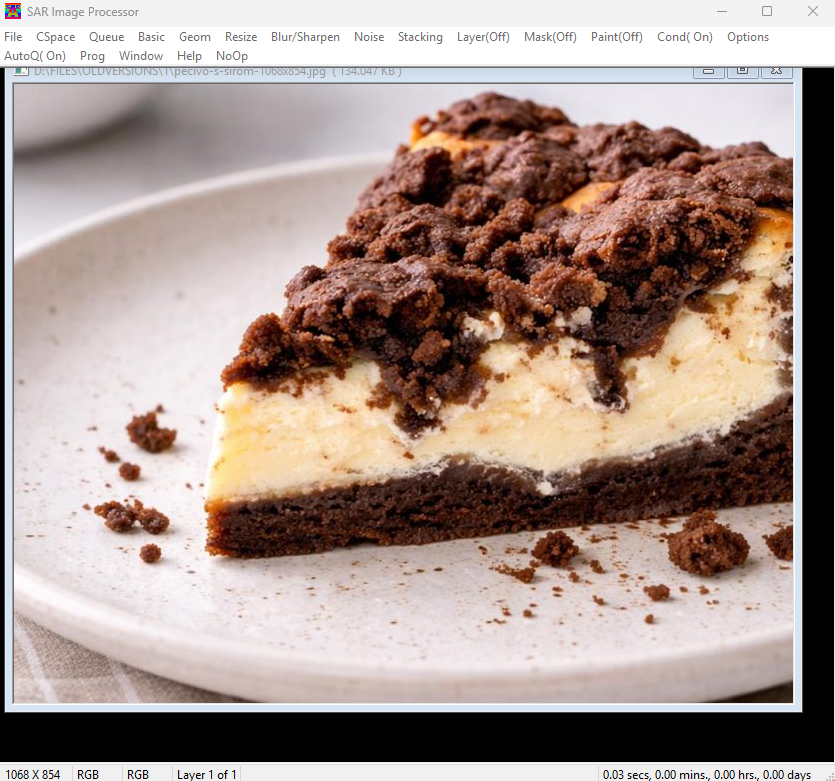Open the CSpace menu
This screenshot has width=835, height=781.
pos(56,37)
